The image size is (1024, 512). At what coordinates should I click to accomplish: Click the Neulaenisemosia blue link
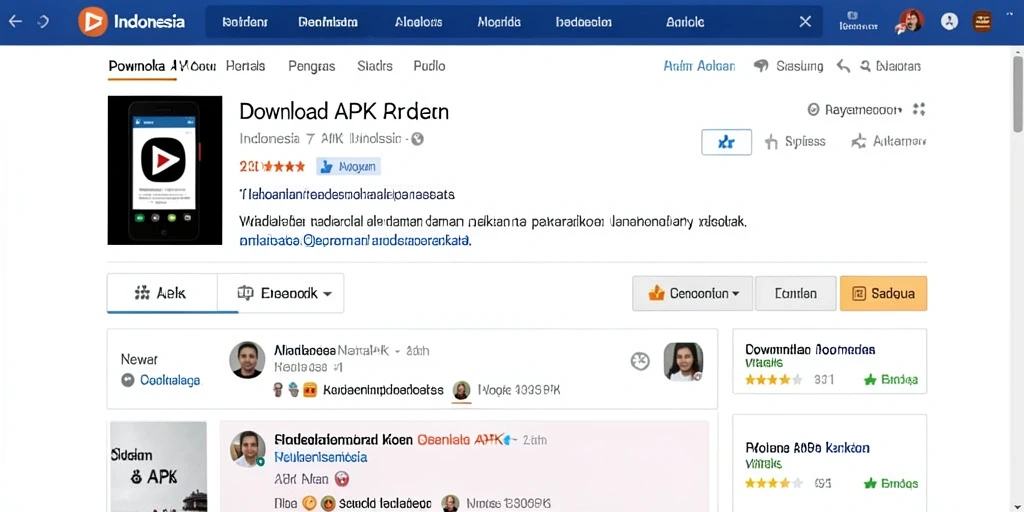[x=321, y=457]
